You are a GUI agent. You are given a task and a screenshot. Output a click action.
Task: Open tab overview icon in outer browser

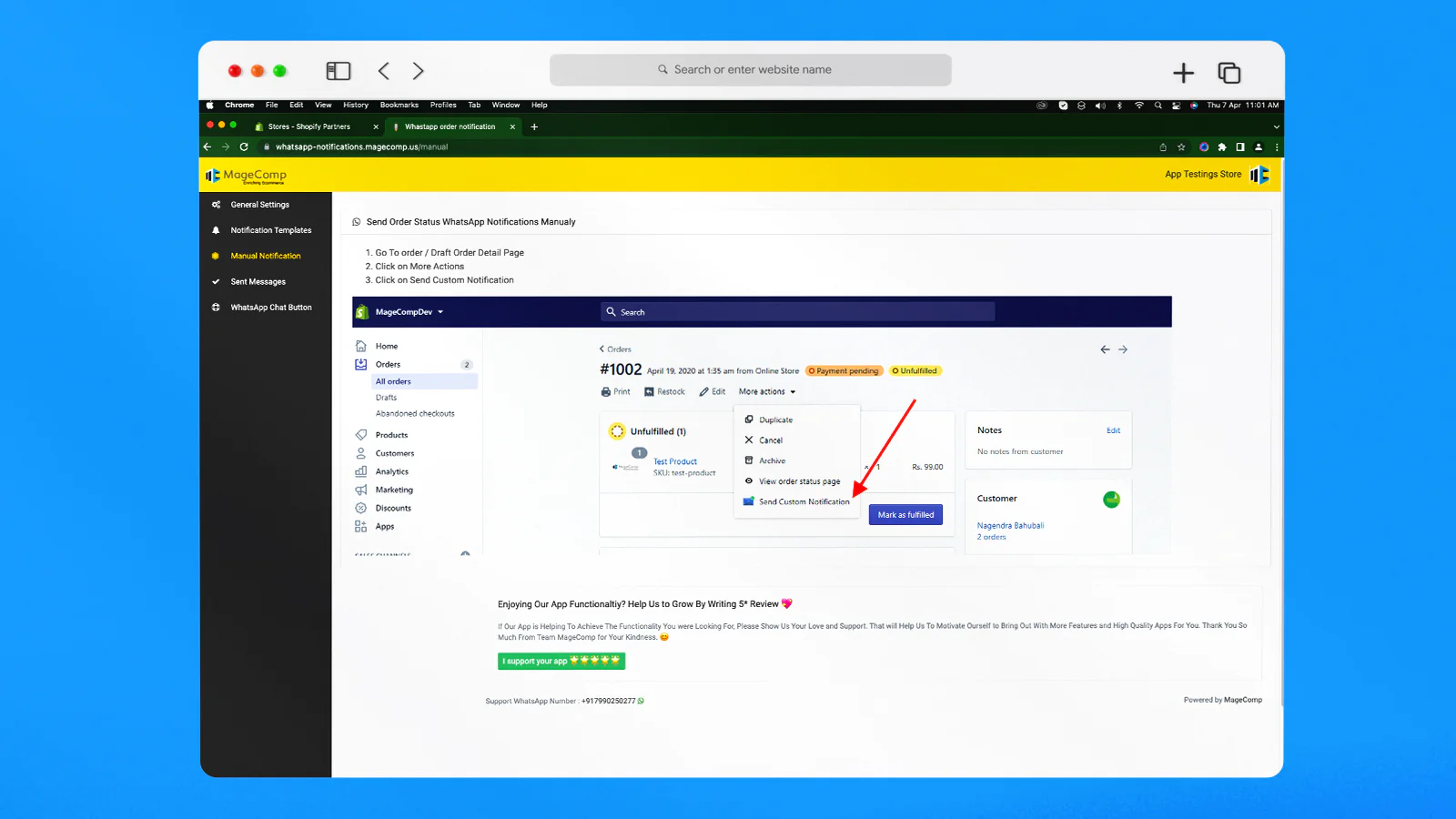pos(1229,73)
